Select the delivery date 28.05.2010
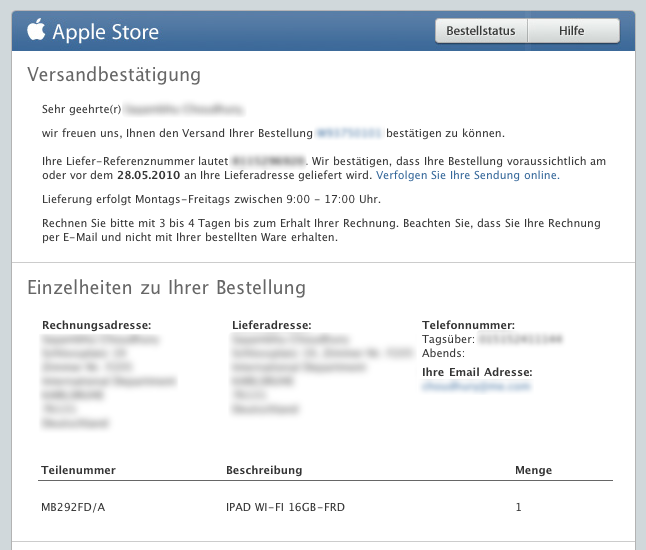 pyautogui.click(x=149, y=175)
